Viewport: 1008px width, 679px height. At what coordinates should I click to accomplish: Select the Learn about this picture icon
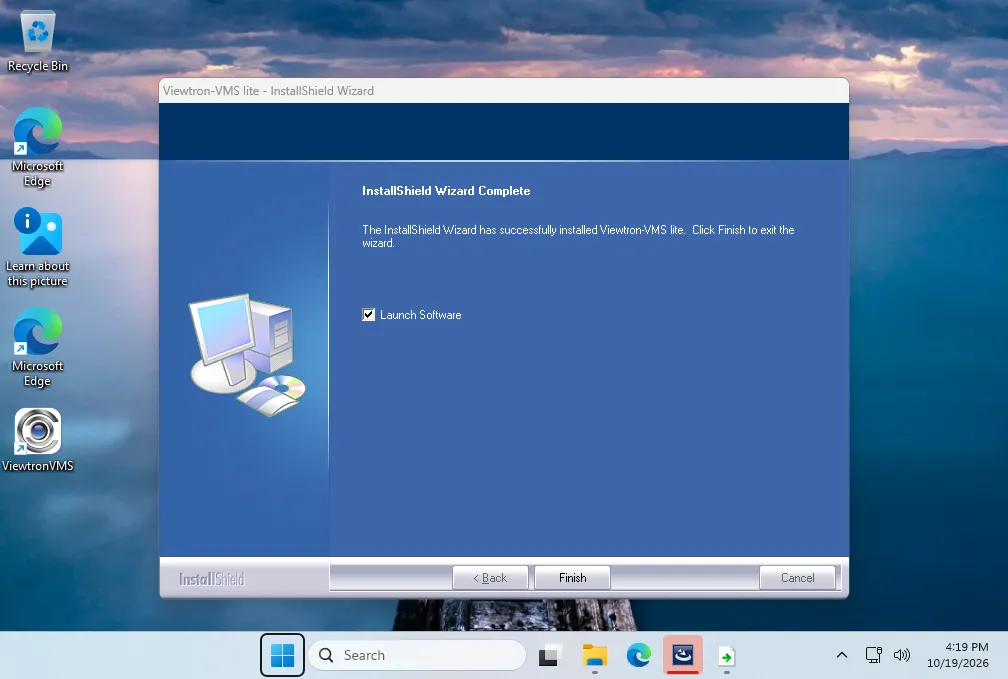pyautogui.click(x=37, y=247)
